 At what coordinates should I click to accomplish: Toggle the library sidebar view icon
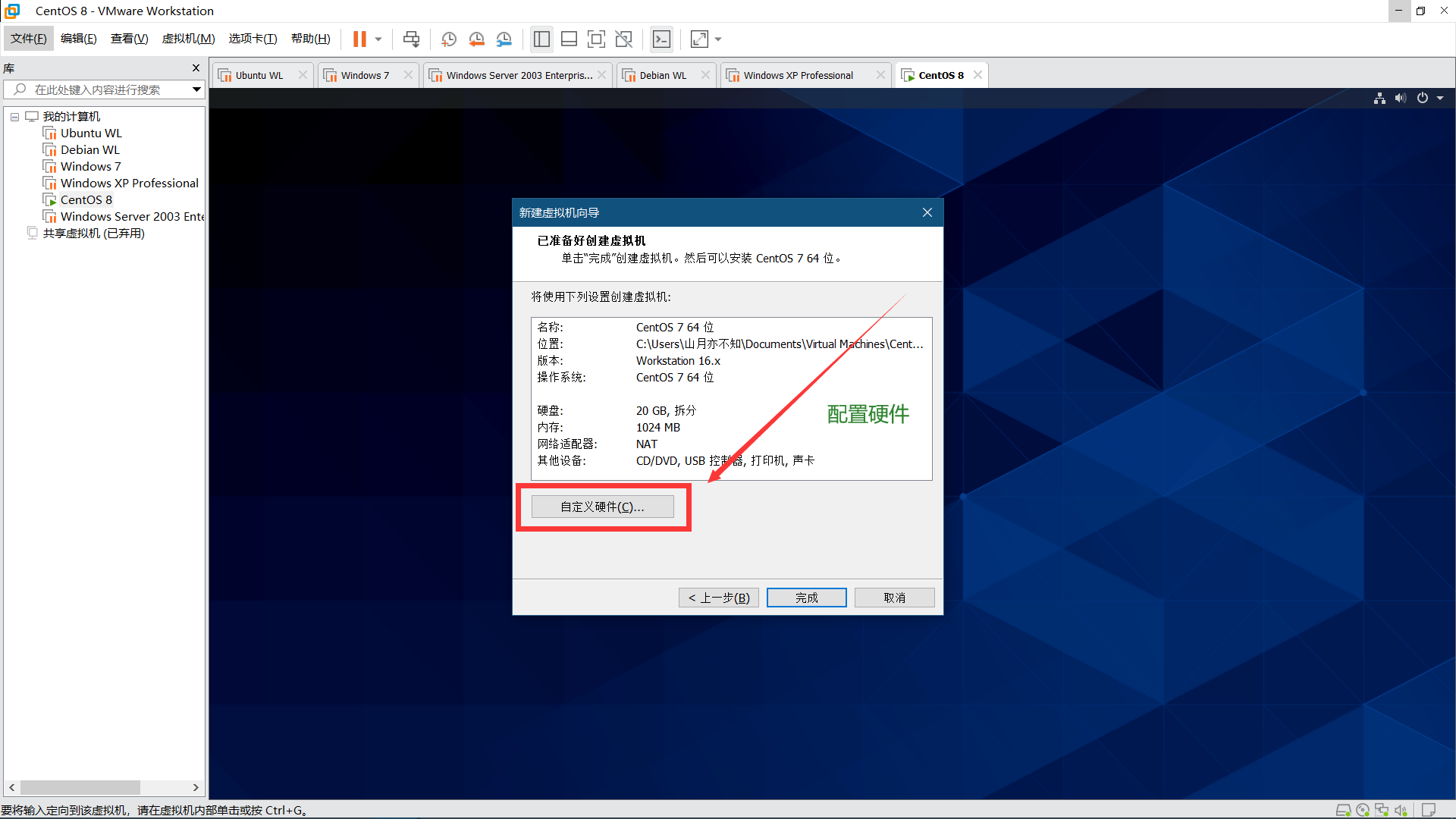(541, 39)
